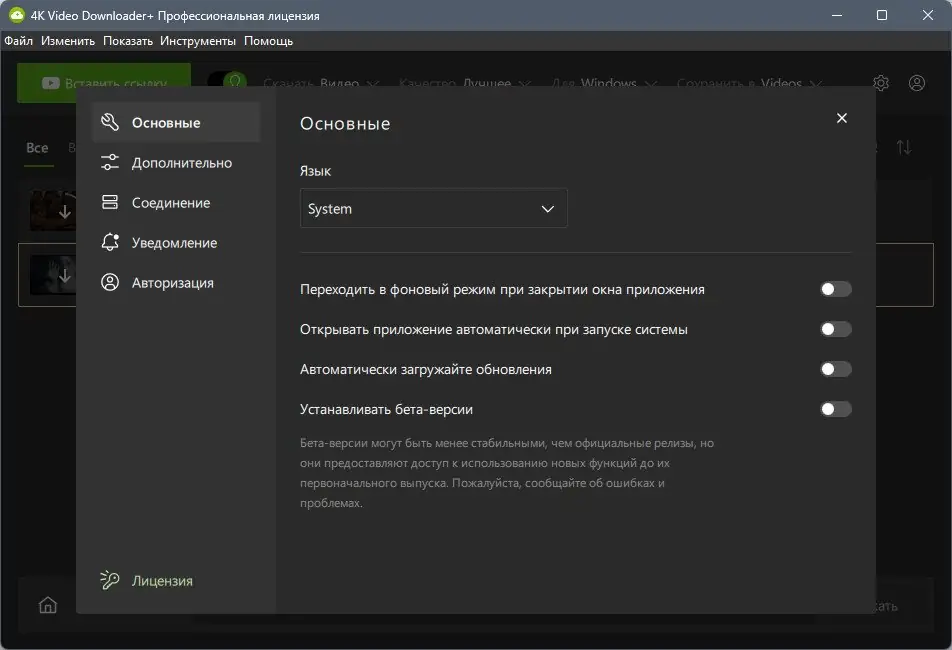952x650 pixels.
Task: Open the Соединение connection settings
Action: (170, 202)
